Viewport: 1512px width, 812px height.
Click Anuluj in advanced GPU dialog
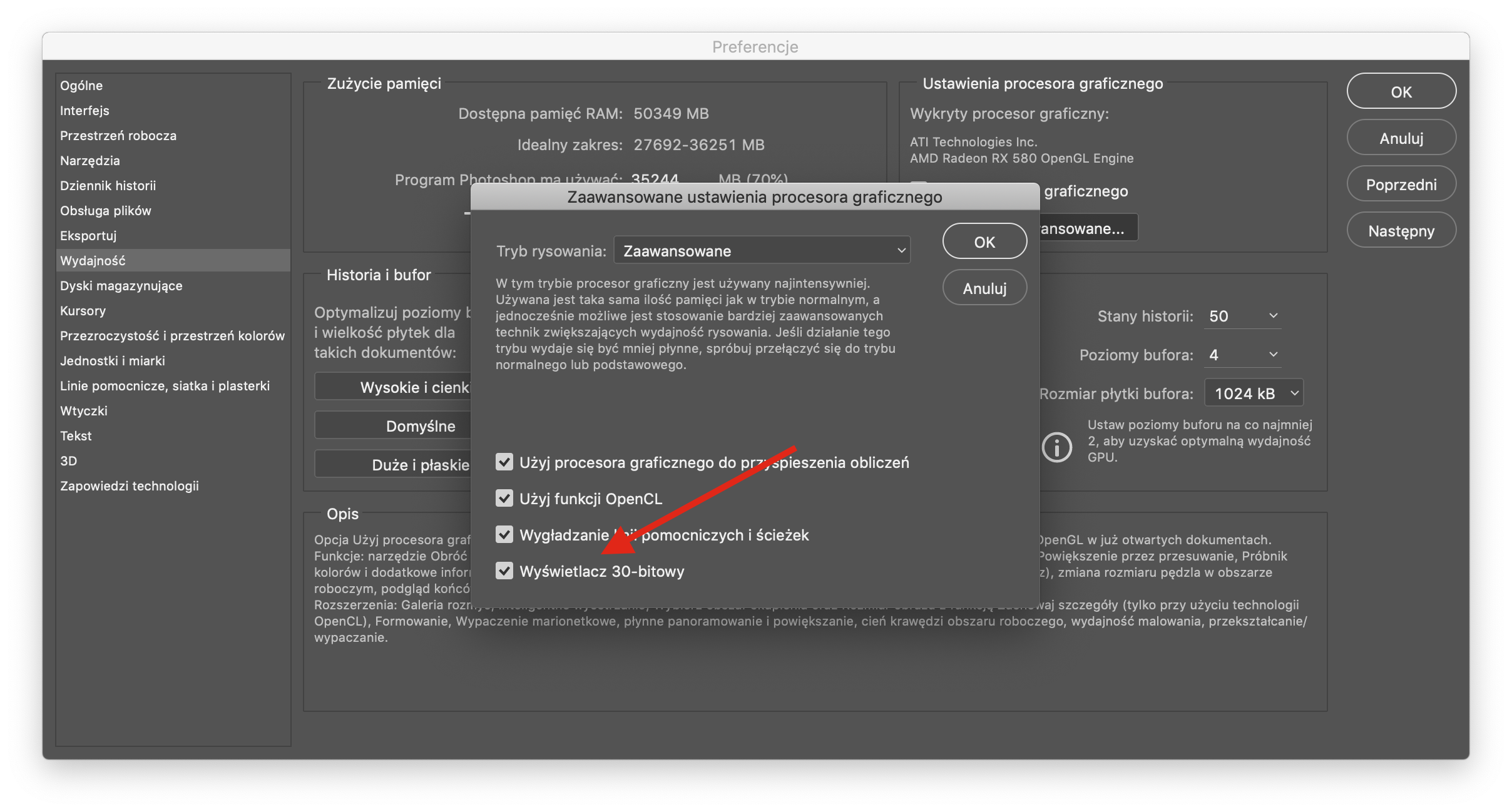pyautogui.click(x=984, y=288)
